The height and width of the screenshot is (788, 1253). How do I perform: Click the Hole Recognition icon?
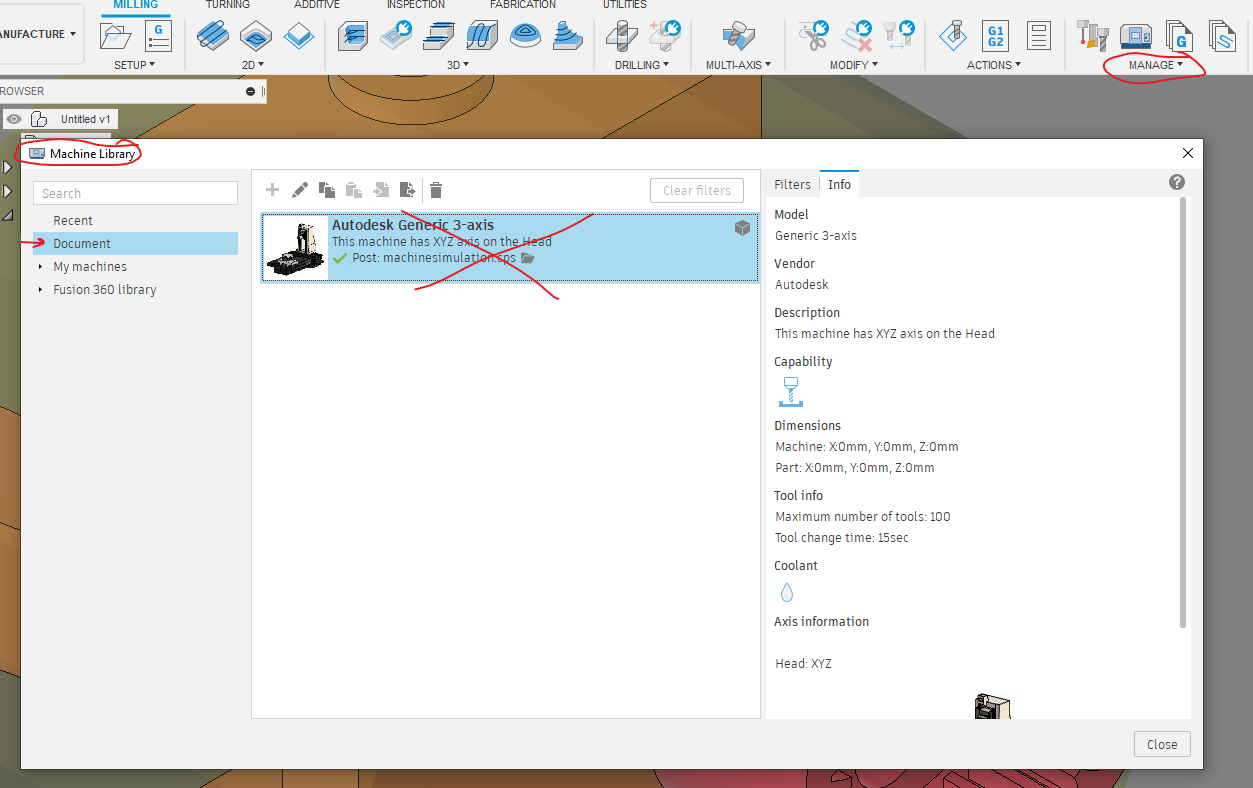[665, 36]
